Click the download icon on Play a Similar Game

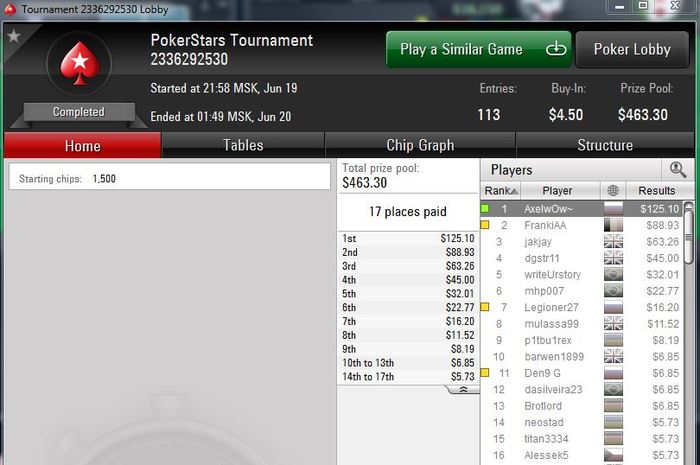pyautogui.click(x=556, y=49)
